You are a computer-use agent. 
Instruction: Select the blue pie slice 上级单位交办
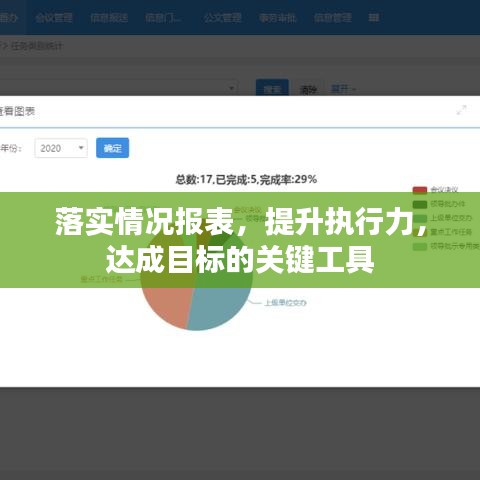(x=218, y=307)
